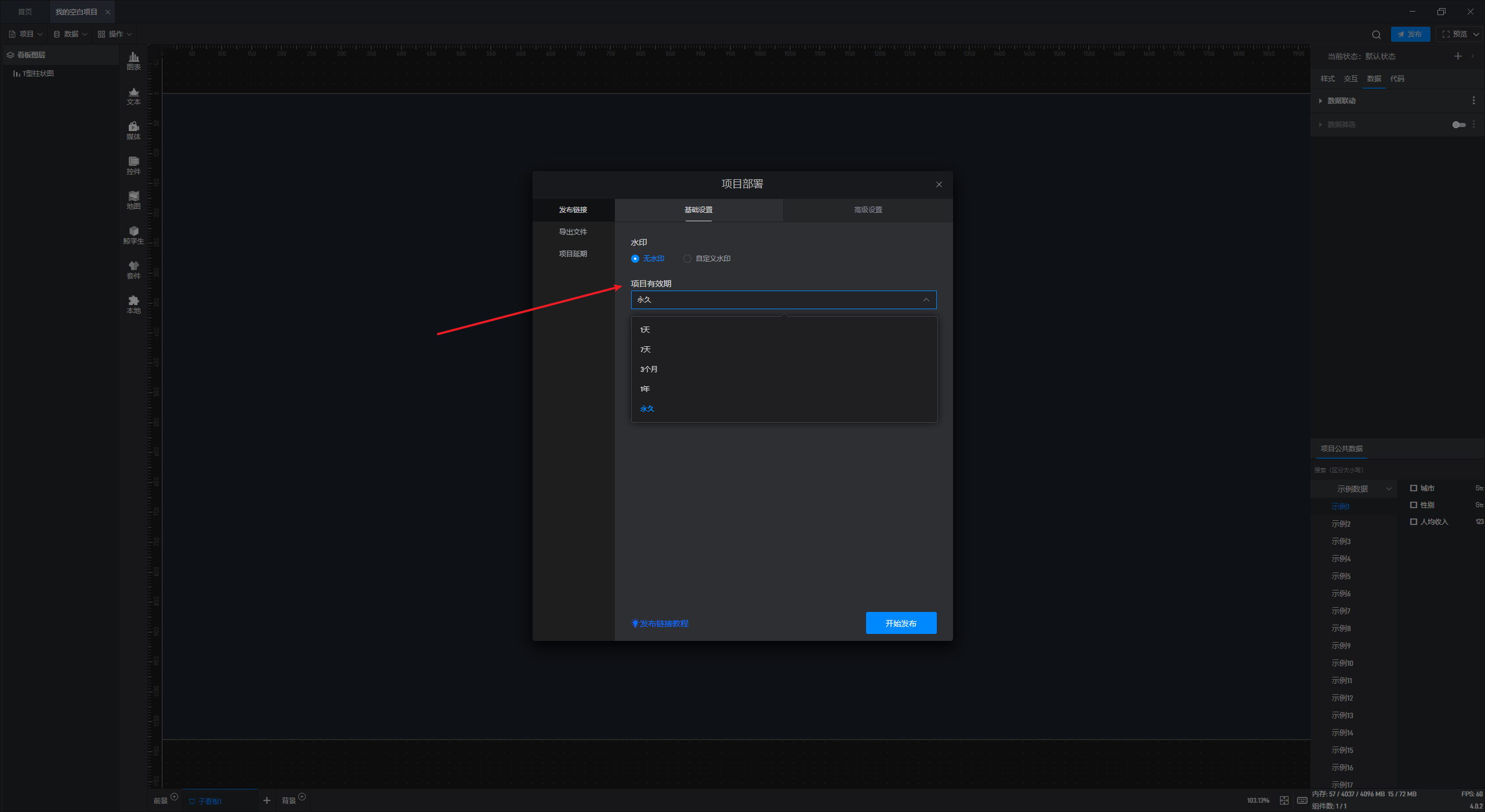
Task: Select the 自定义水印 radio option
Action: point(687,259)
